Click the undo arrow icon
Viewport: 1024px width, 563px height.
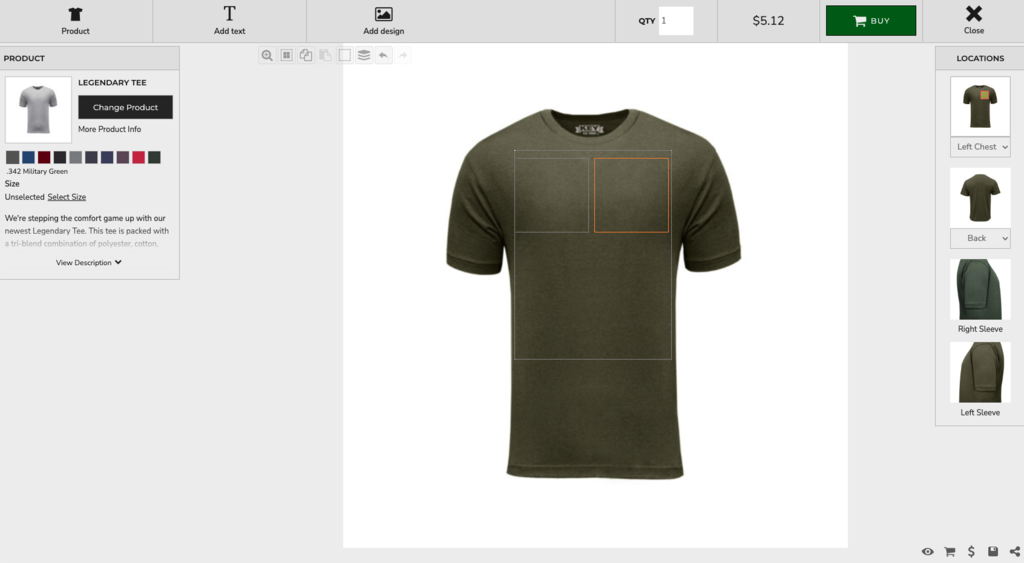pyautogui.click(x=383, y=56)
